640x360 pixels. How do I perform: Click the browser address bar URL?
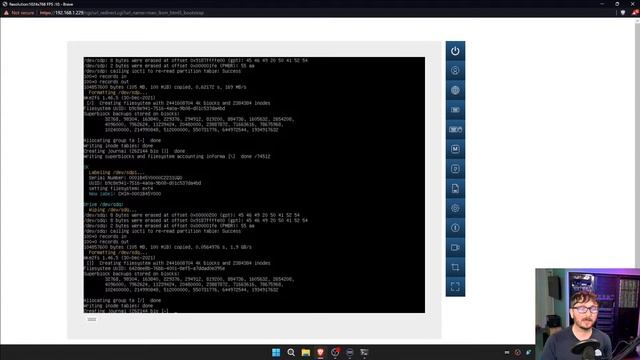[x=122, y=13]
